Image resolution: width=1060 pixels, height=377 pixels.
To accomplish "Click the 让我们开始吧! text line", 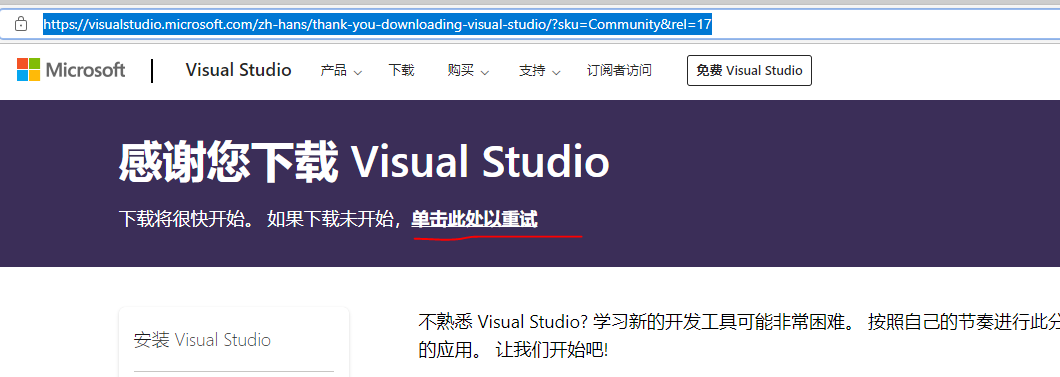I will click(x=552, y=350).
